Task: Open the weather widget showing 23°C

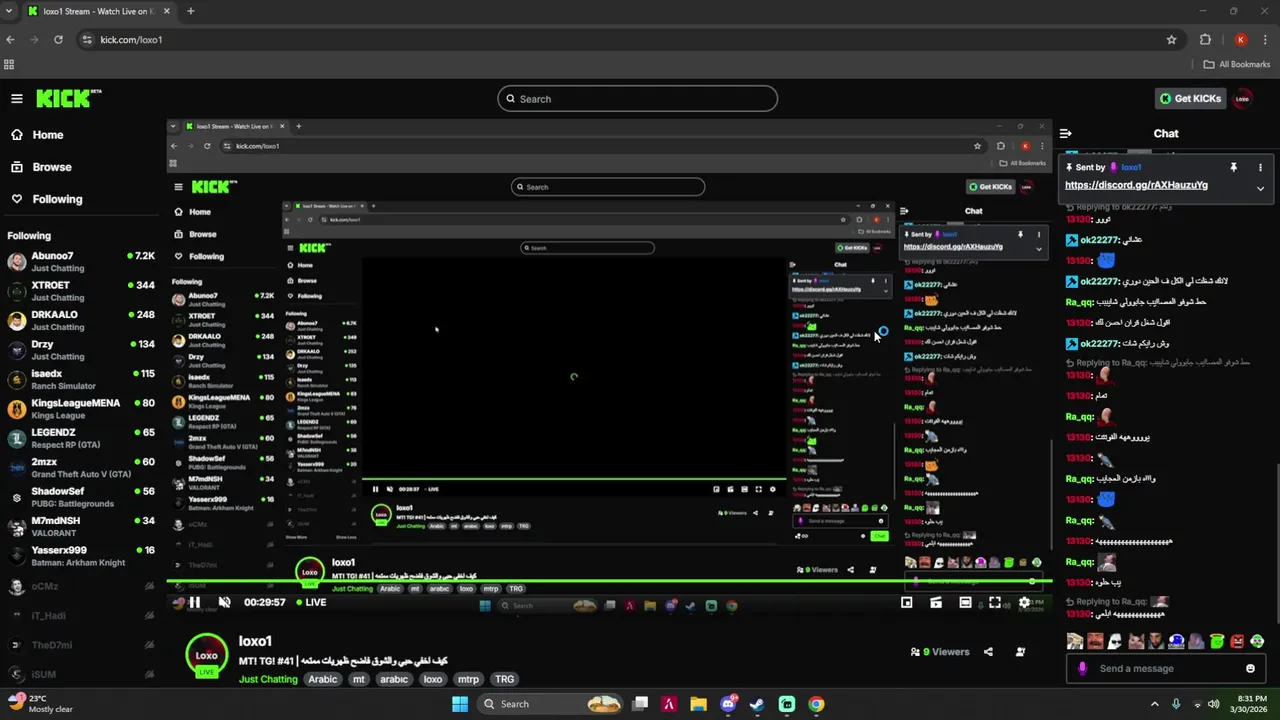Action: 38,704
